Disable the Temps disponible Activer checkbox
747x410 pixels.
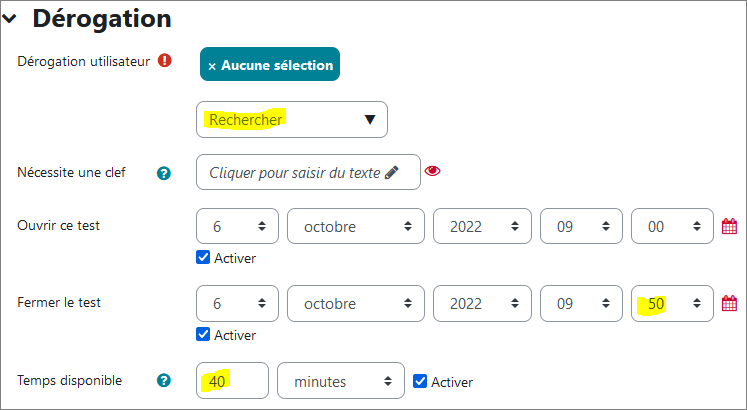click(x=420, y=381)
